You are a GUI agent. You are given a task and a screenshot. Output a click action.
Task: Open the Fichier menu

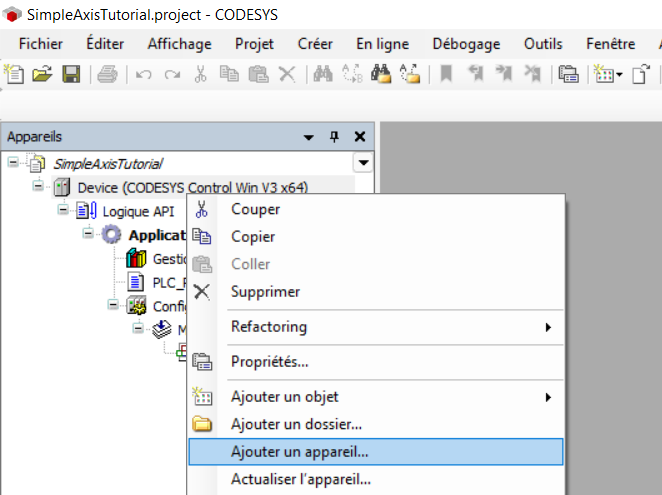click(41, 44)
